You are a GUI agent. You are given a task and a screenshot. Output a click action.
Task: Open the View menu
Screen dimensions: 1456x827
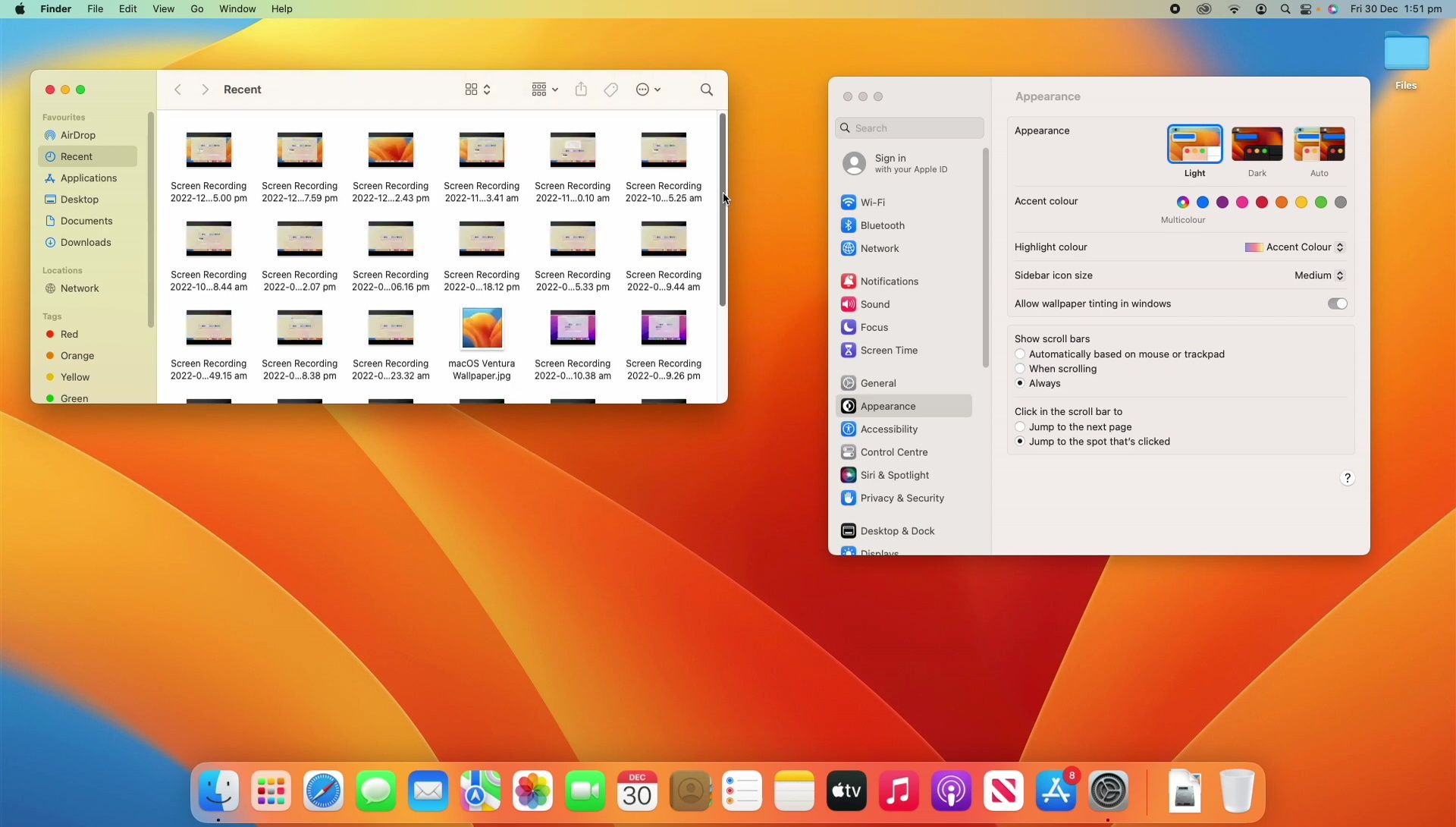(x=163, y=9)
